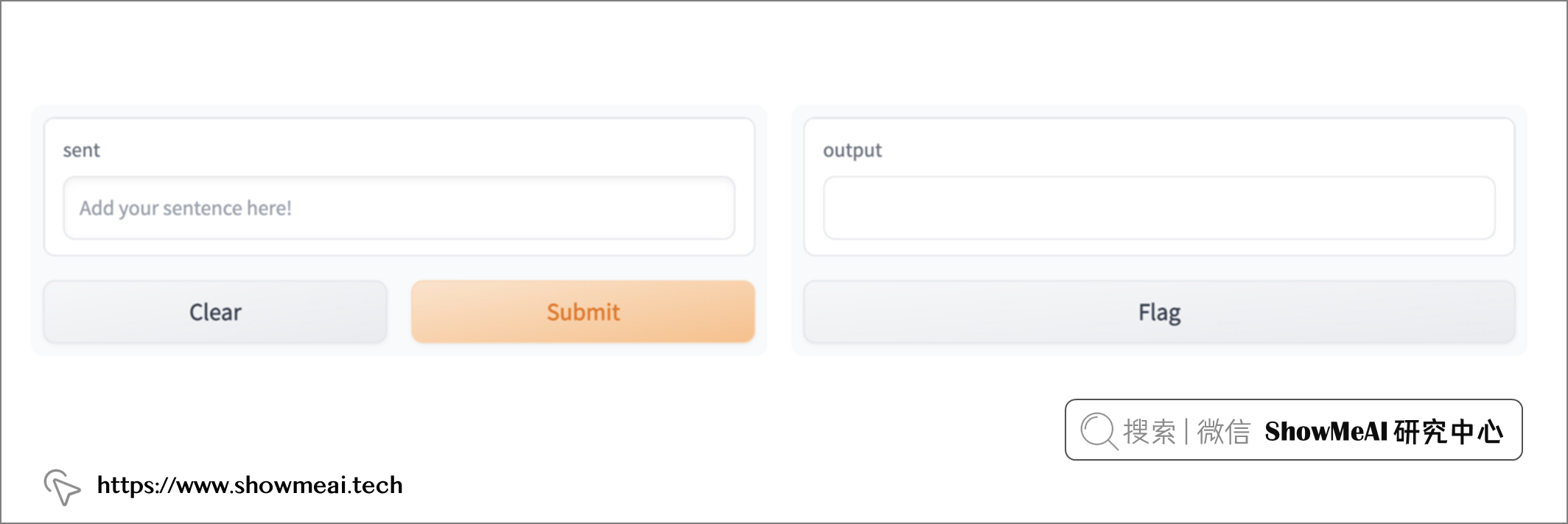Click the "sent" field label
The width and height of the screenshot is (1568, 524).
click(x=81, y=150)
